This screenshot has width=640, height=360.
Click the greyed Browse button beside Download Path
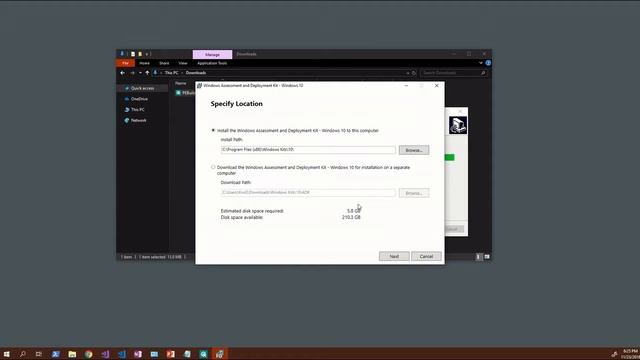[x=414, y=193]
